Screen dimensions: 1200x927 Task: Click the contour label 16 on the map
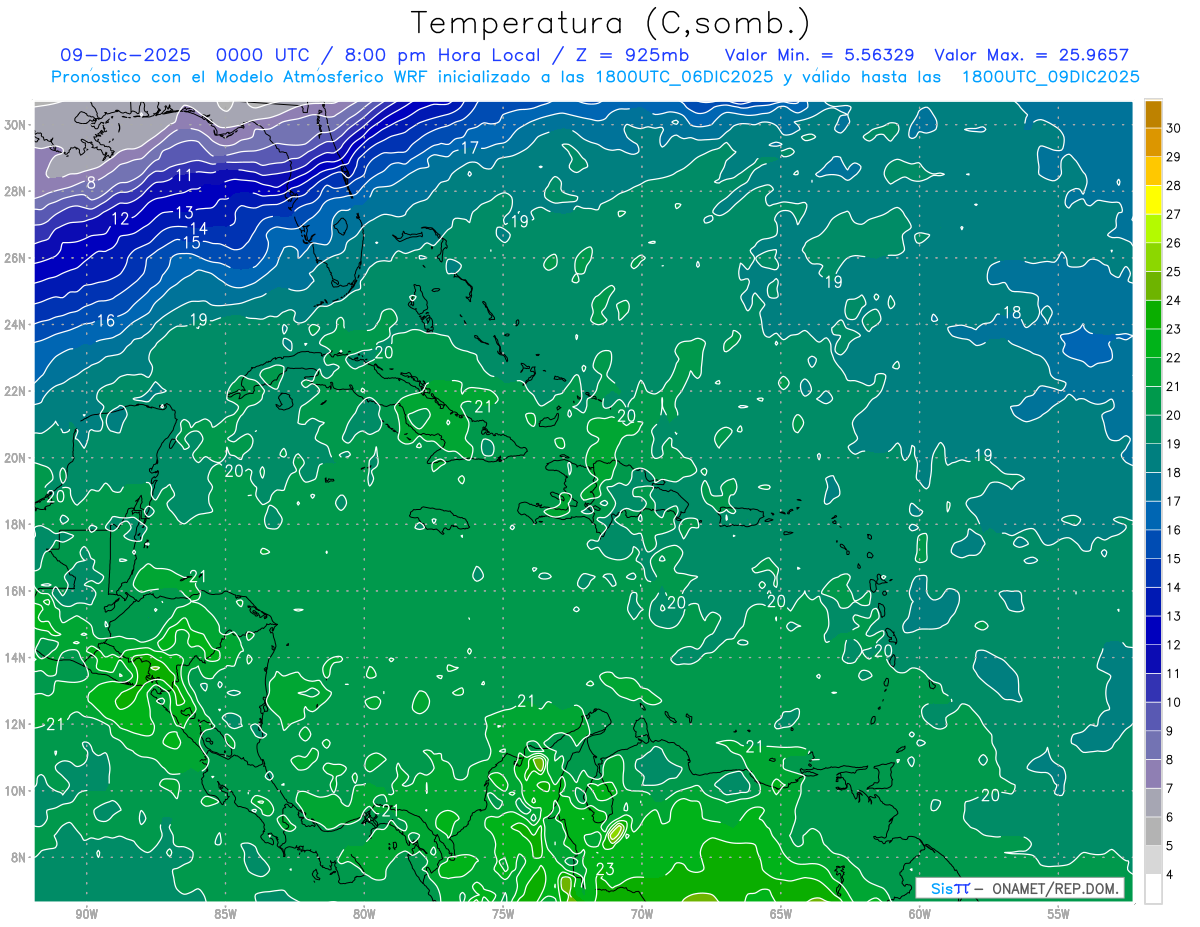tap(106, 321)
